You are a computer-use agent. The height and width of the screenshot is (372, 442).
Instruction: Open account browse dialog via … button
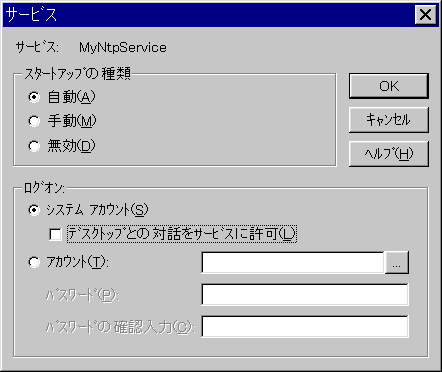click(x=396, y=263)
